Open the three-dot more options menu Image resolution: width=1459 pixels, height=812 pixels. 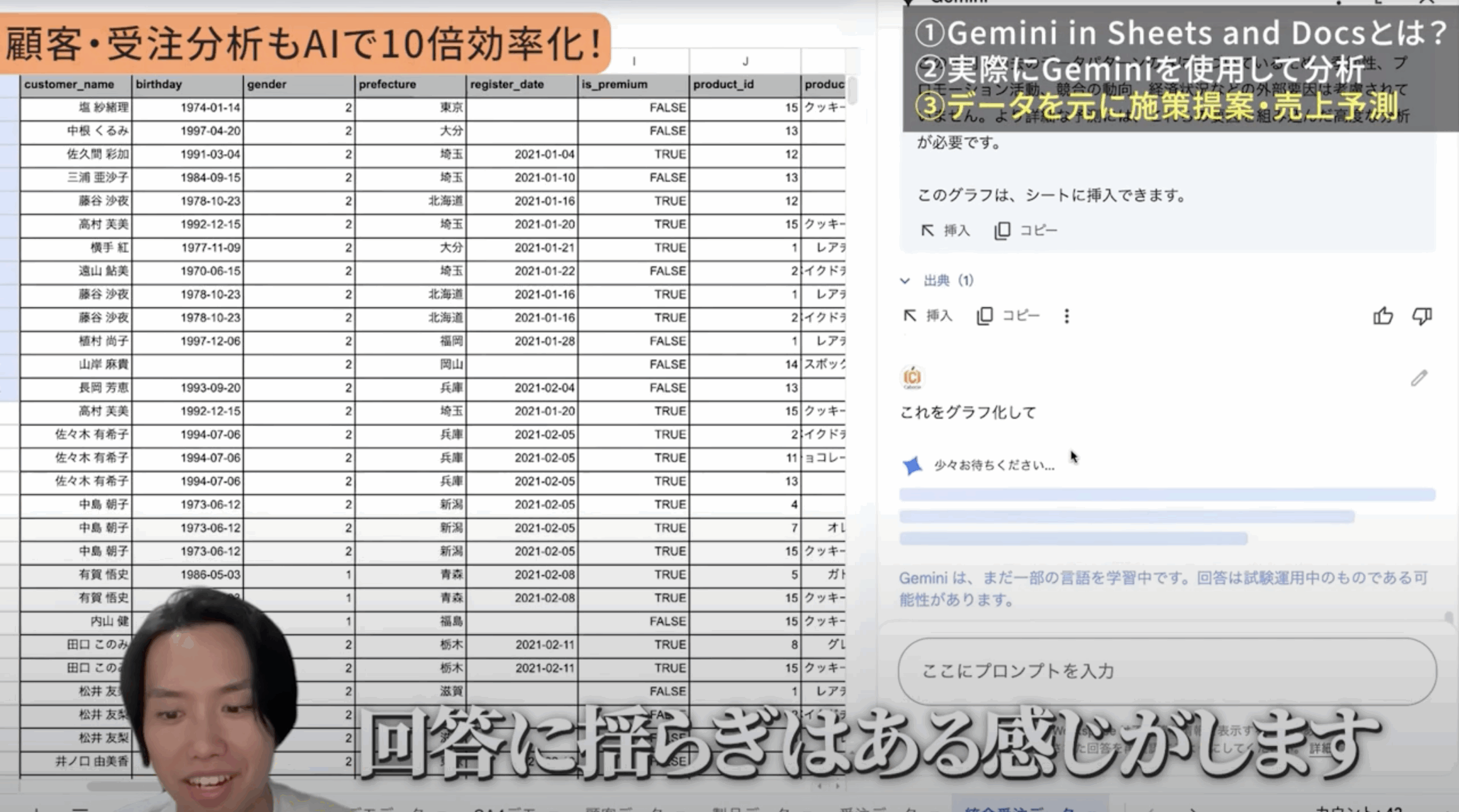point(1066,316)
